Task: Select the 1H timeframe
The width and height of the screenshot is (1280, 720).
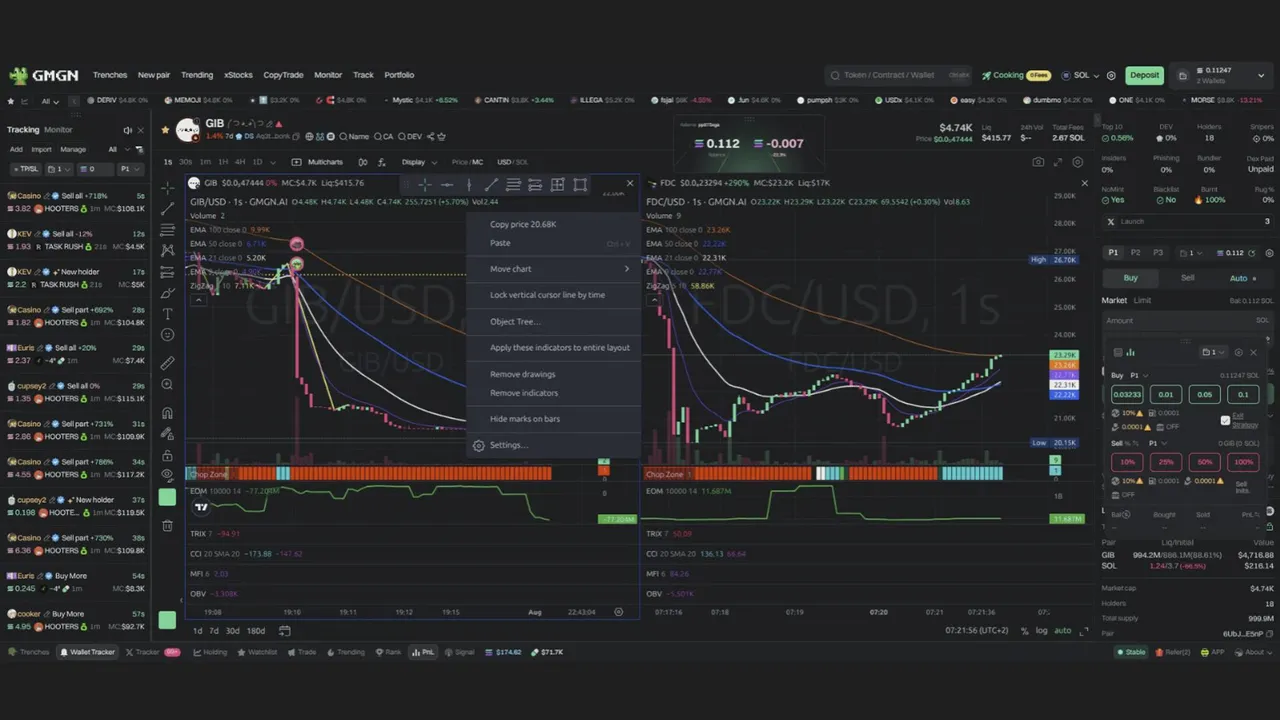Action: pyautogui.click(x=223, y=162)
